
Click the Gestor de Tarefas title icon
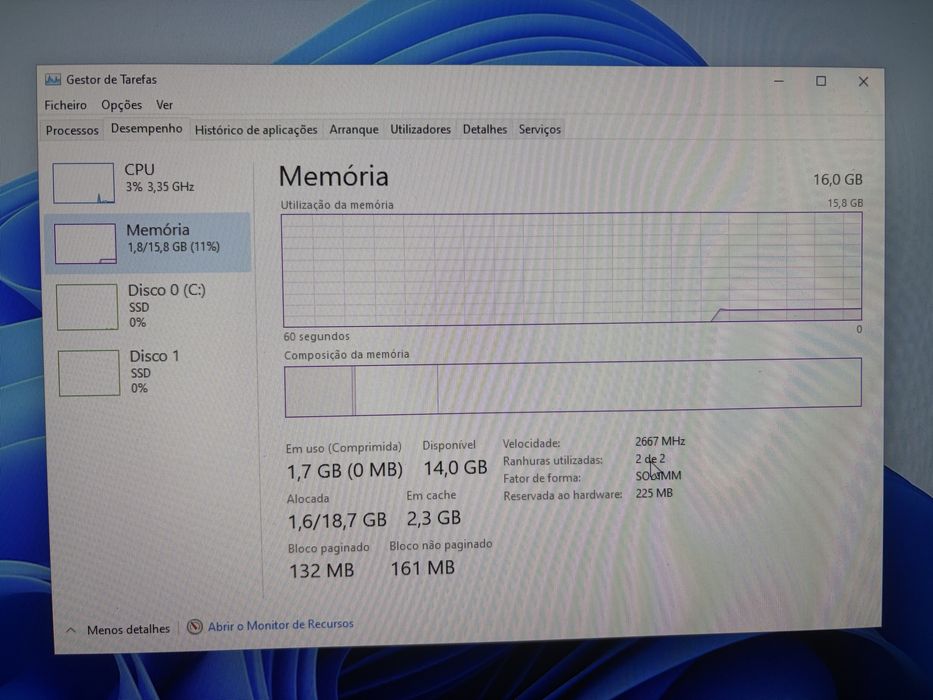coord(52,79)
